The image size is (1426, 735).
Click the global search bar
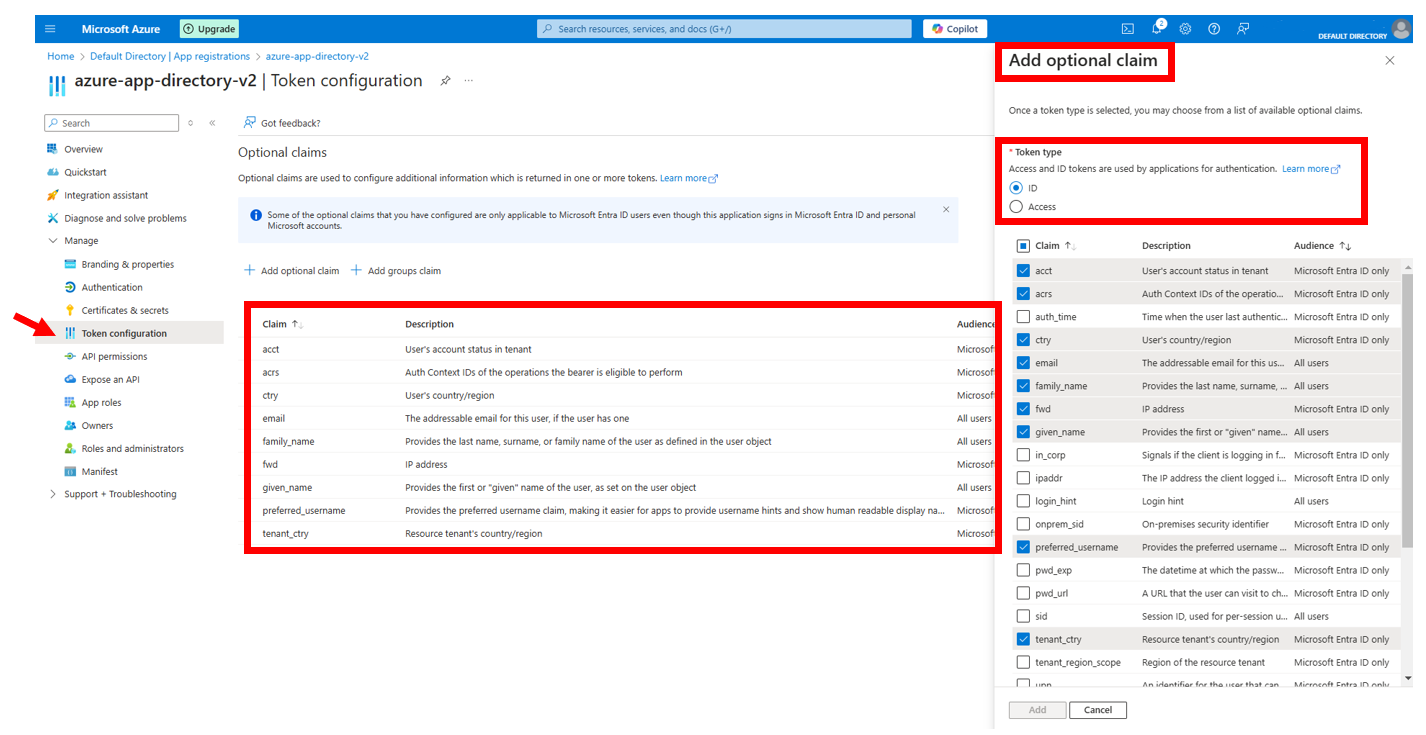pyautogui.click(x=727, y=28)
